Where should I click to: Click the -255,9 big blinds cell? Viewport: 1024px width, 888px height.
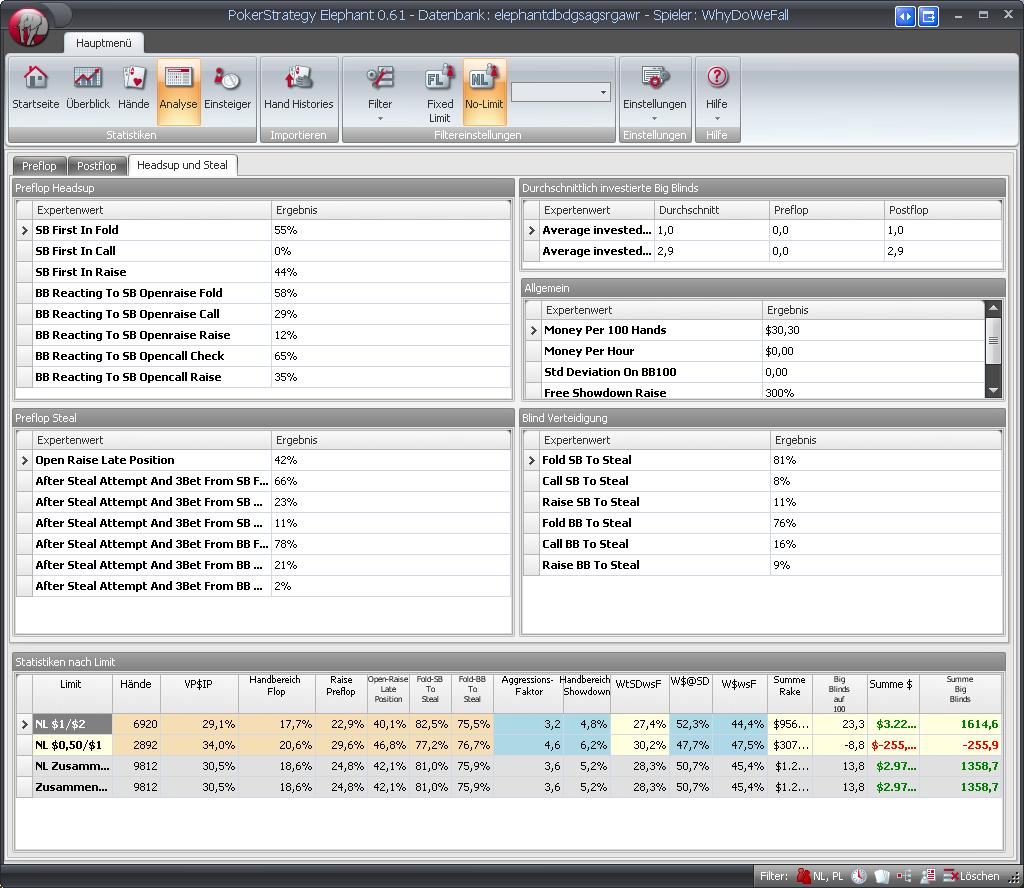pyautogui.click(x=961, y=745)
